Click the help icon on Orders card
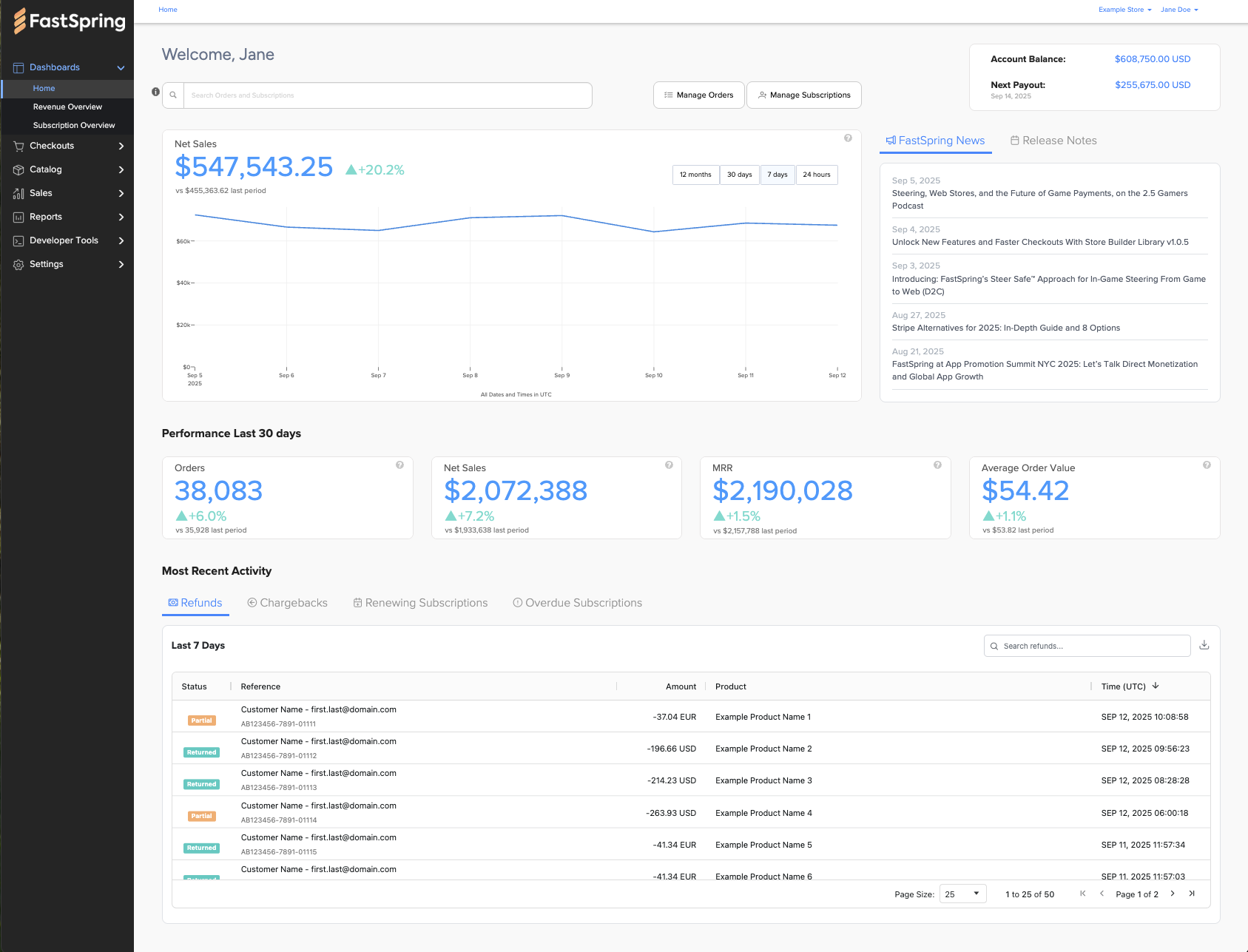This screenshot has width=1248, height=952. [x=399, y=465]
